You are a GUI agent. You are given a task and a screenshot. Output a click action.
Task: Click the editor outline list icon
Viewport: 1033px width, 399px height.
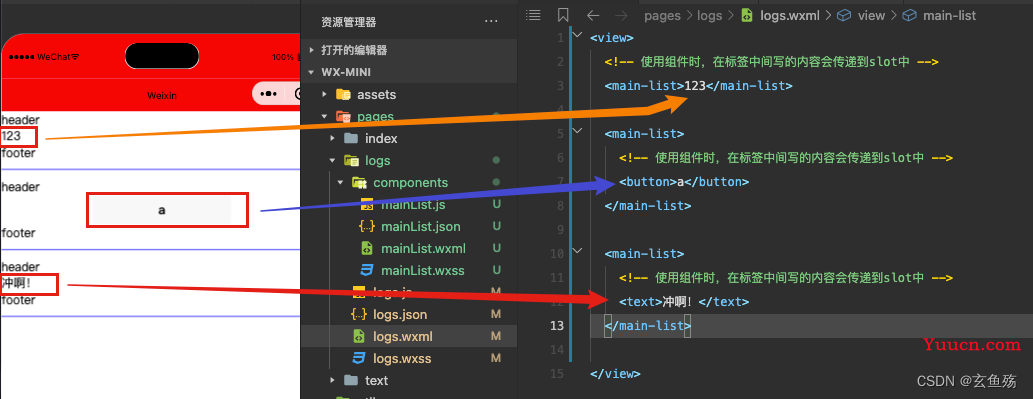[x=534, y=15]
